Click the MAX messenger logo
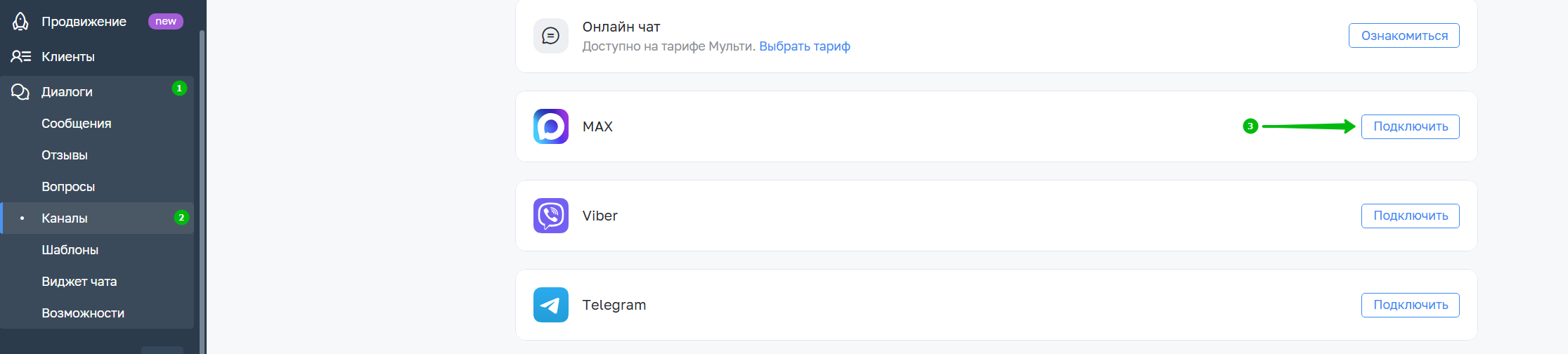Image resolution: width=1568 pixels, height=354 pixels. click(x=550, y=126)
